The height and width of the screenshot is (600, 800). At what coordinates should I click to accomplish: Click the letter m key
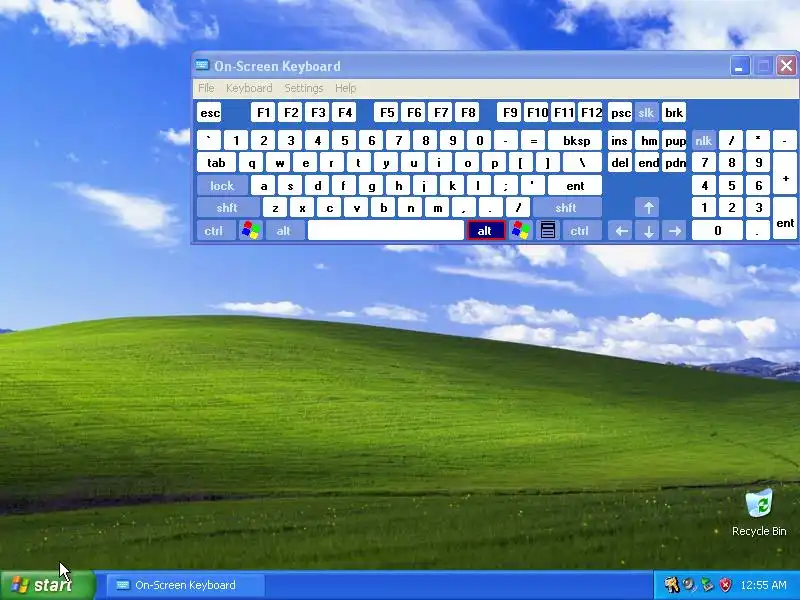438,208
